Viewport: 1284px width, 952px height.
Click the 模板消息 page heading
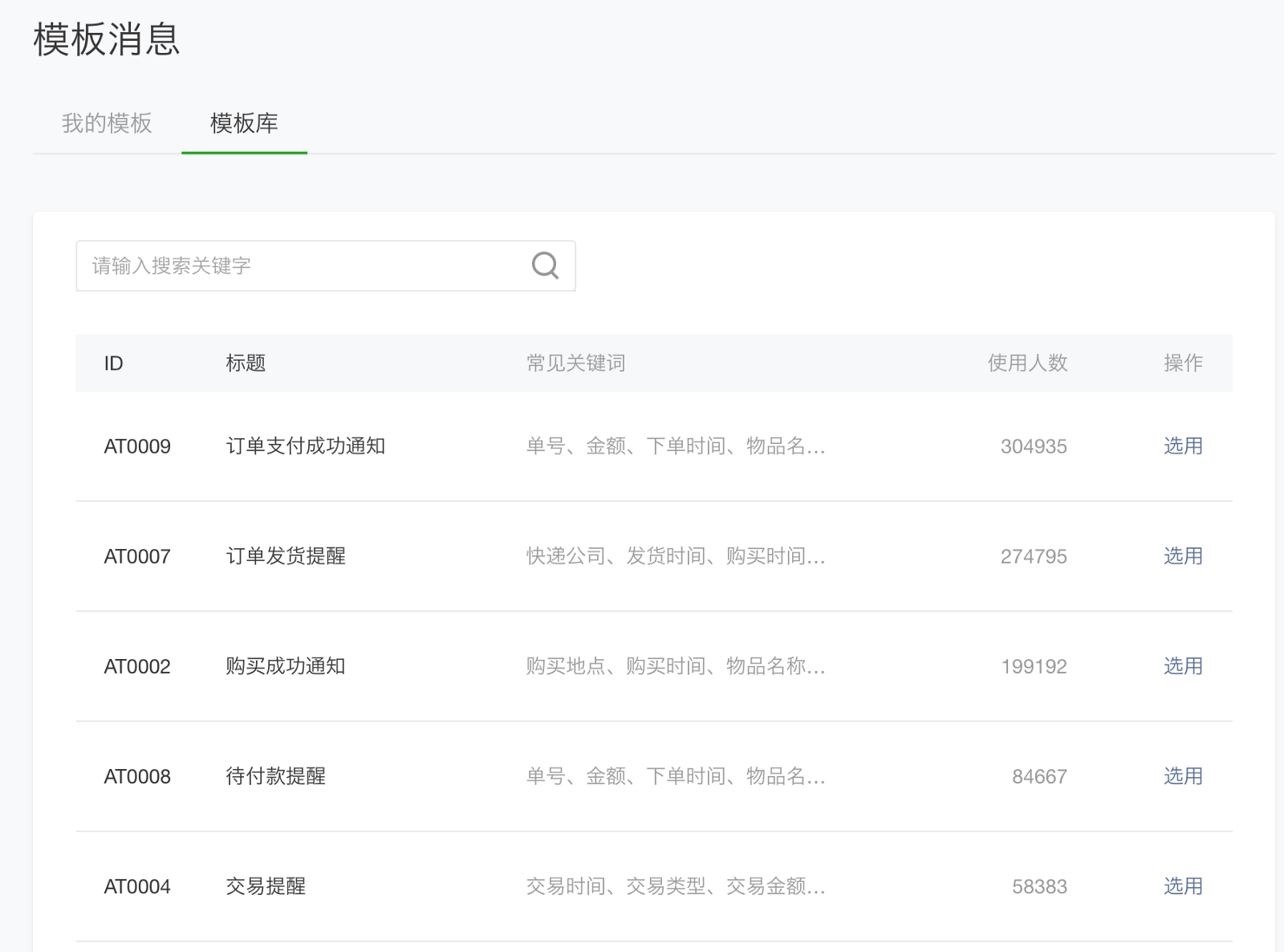(107, 39)
